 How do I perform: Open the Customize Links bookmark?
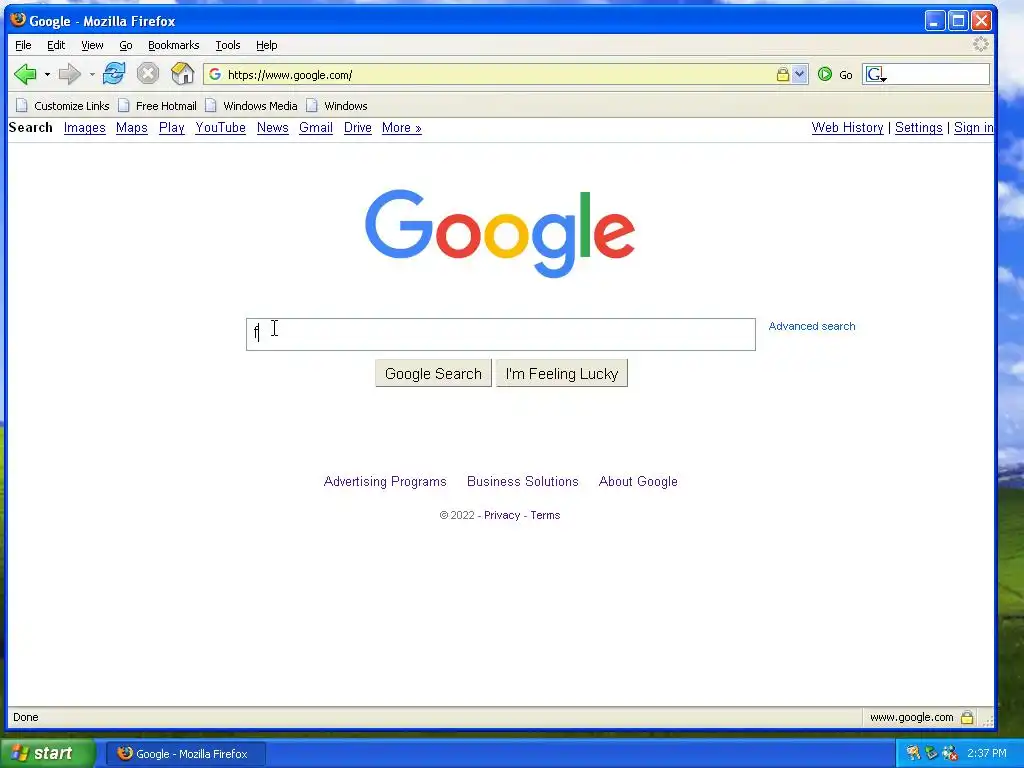click(x=63, y=106)
